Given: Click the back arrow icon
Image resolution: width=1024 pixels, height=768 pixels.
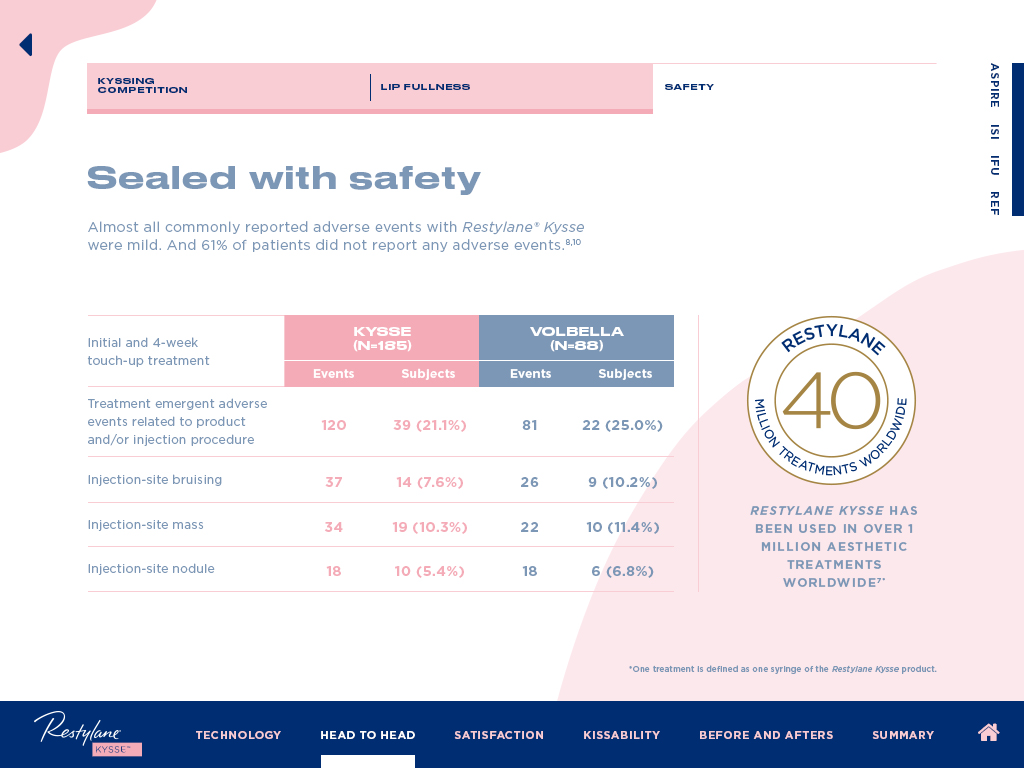Looking at the screenshot, I should (26, 45).
